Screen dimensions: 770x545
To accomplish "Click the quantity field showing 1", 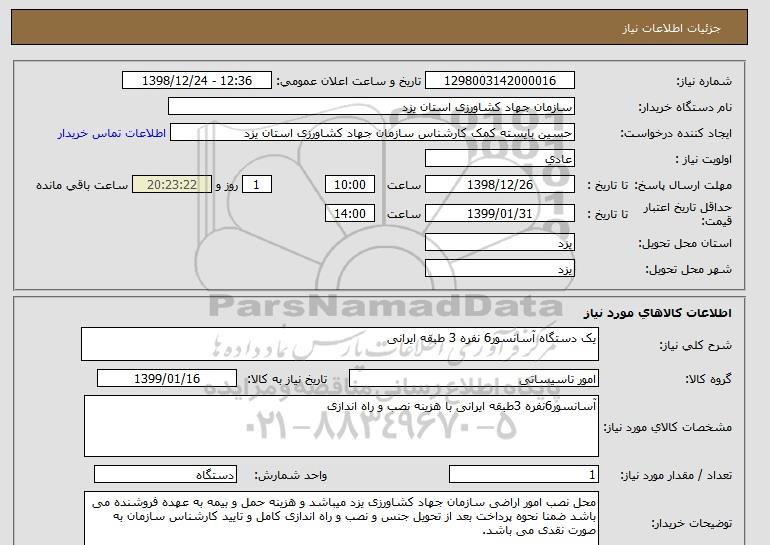I will tap(523, 474).
